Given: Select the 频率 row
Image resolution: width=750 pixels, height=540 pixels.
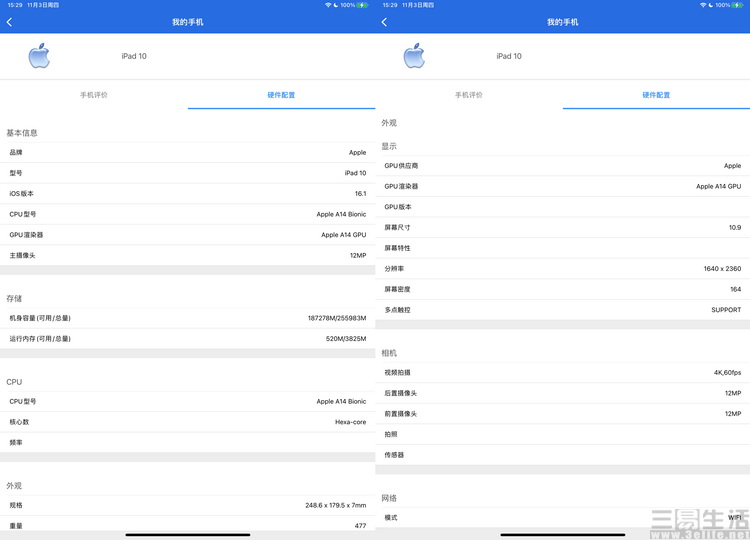Looking at the screenshot, I should pyautogui.click(x=188, y=442).
